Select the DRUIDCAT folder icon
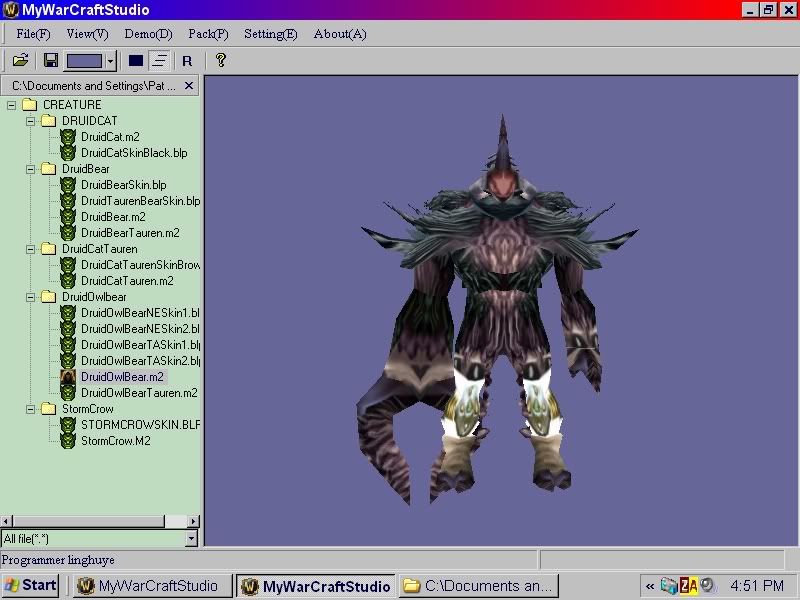The height and width of the screenshot is (600, 800). point(48,120)
